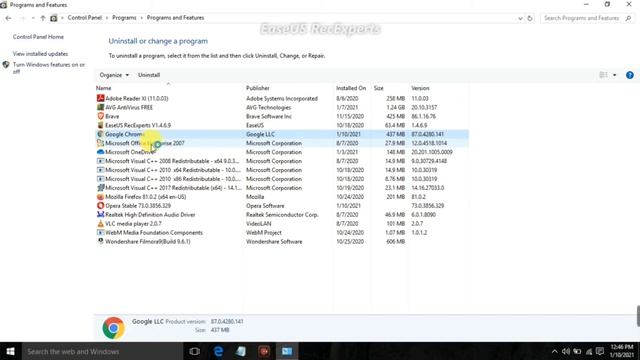Click the change view icon
This screenshot has height=360, width=640.
coord(603,75)
